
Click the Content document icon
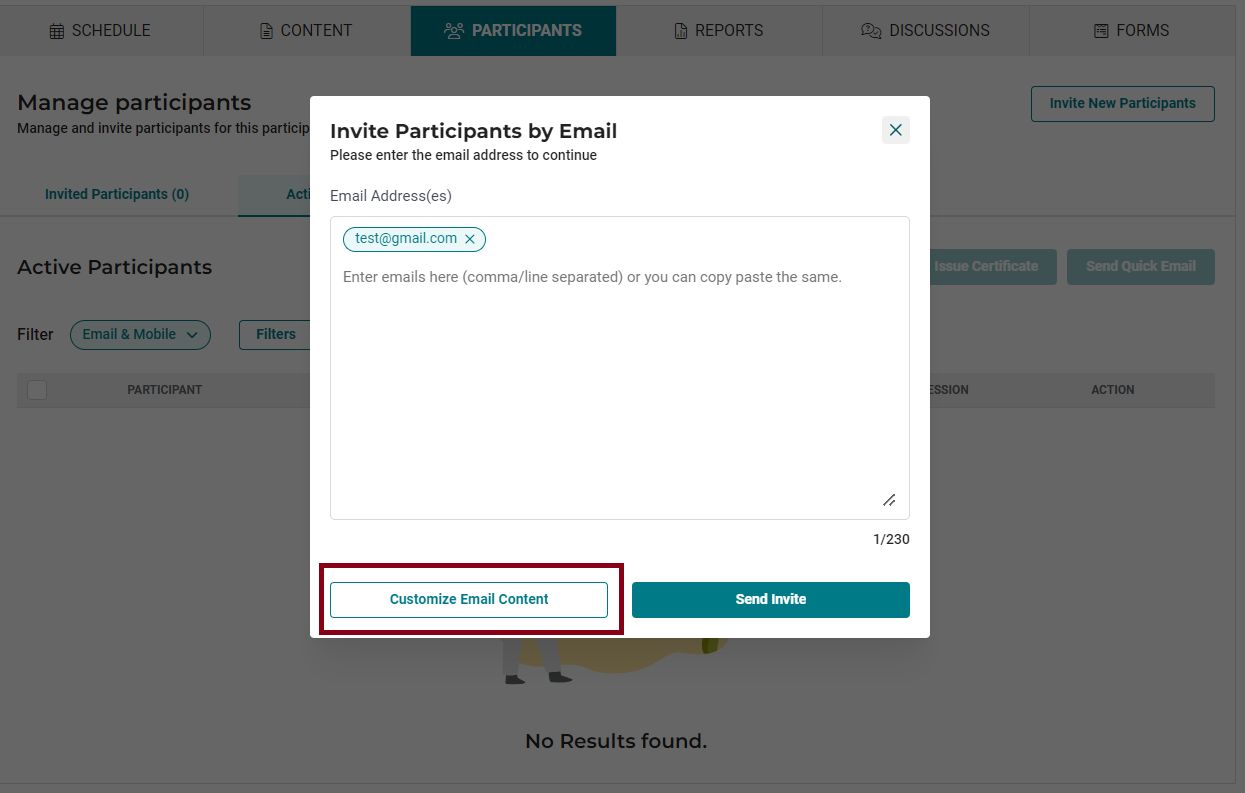coord(266,31)
